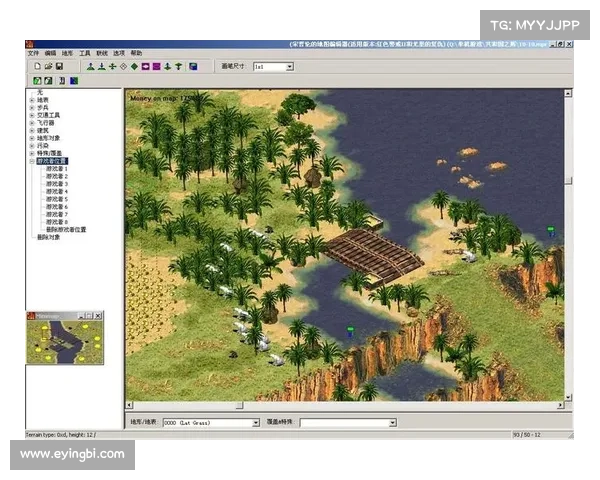Select 游戏者 4 start position

pos(57,192)
